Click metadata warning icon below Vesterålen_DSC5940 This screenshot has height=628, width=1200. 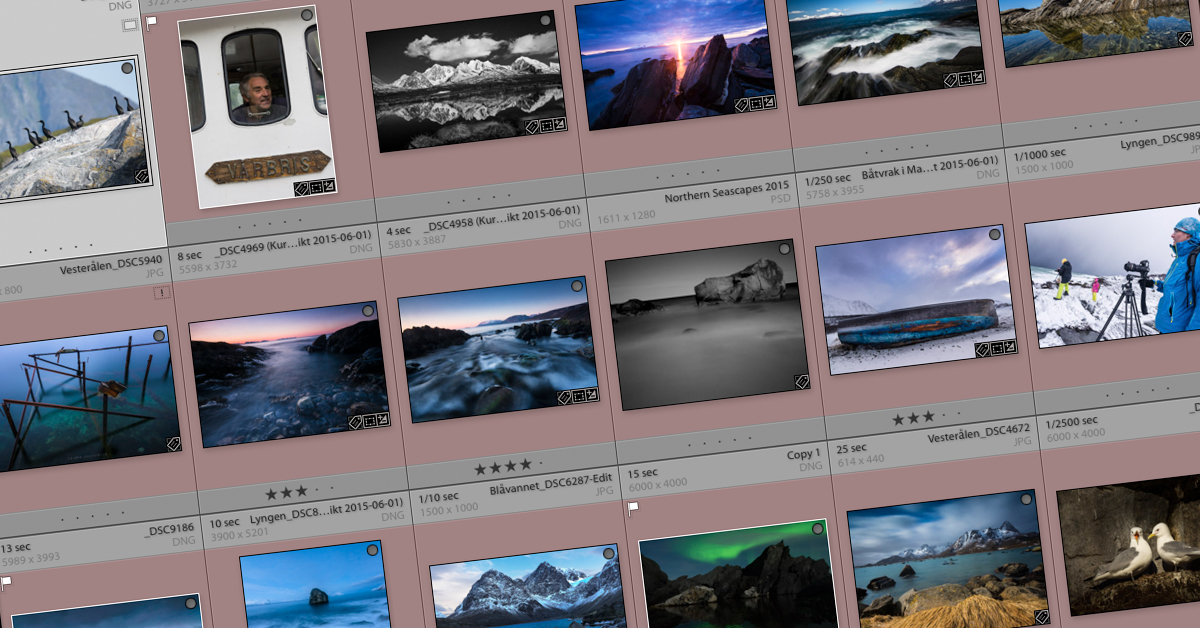162,293
